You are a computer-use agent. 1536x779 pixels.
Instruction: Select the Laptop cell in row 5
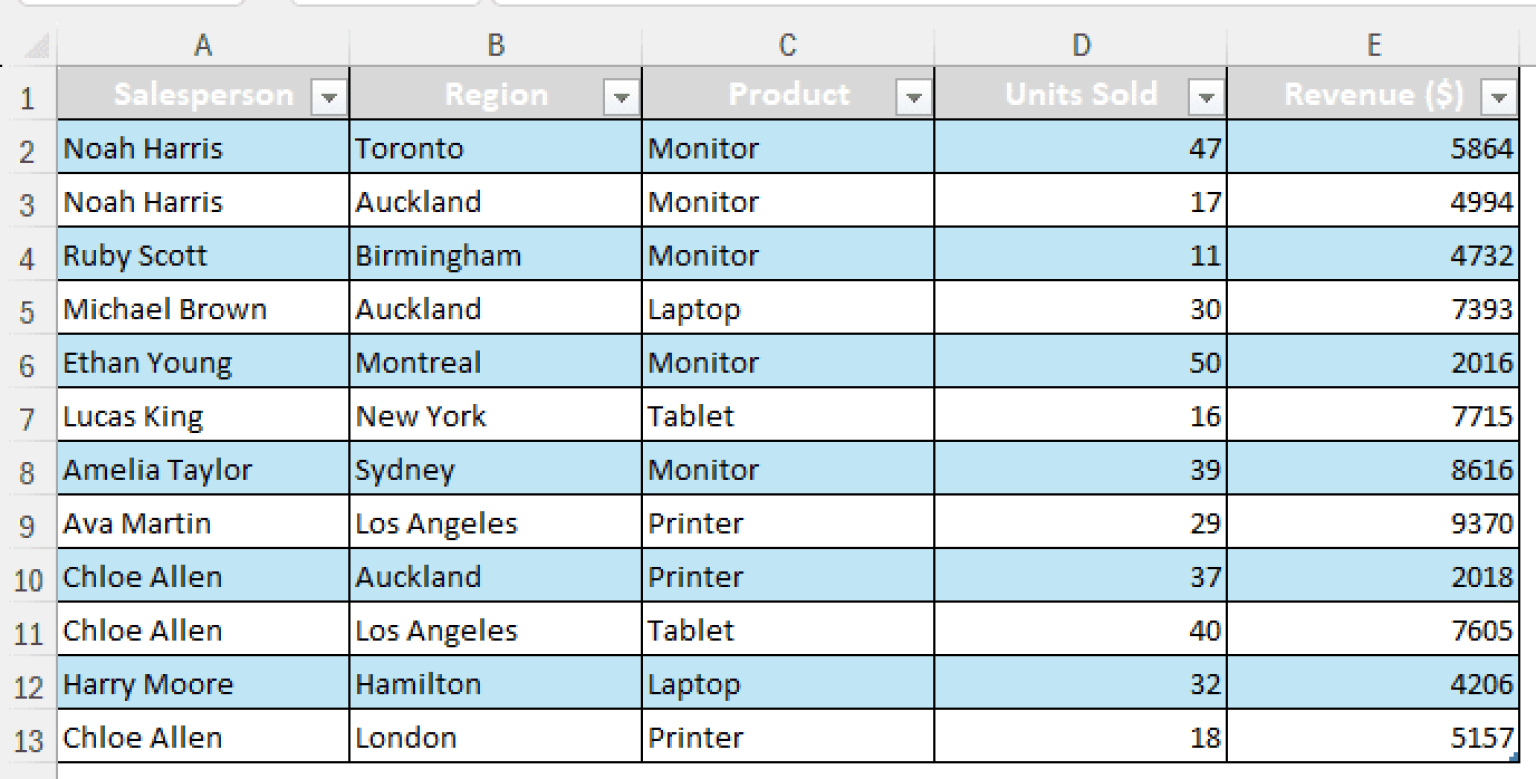click(x=787, y=309)
